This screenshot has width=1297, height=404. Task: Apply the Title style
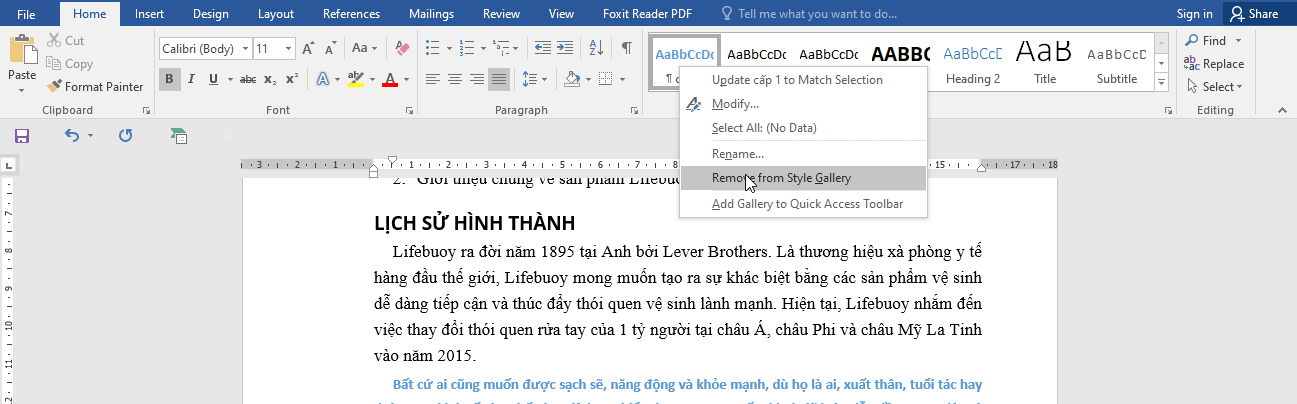[x=1045, y=64]
